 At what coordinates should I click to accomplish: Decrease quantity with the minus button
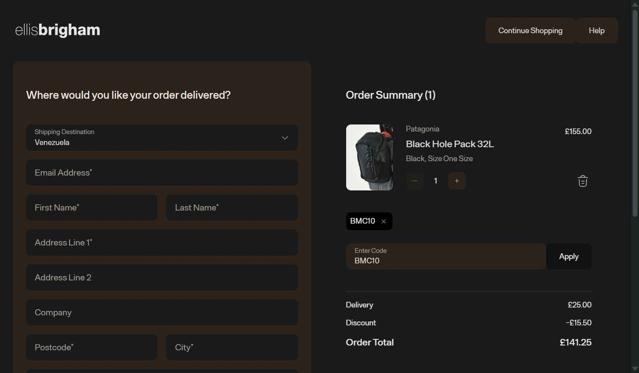coord(414,181)
